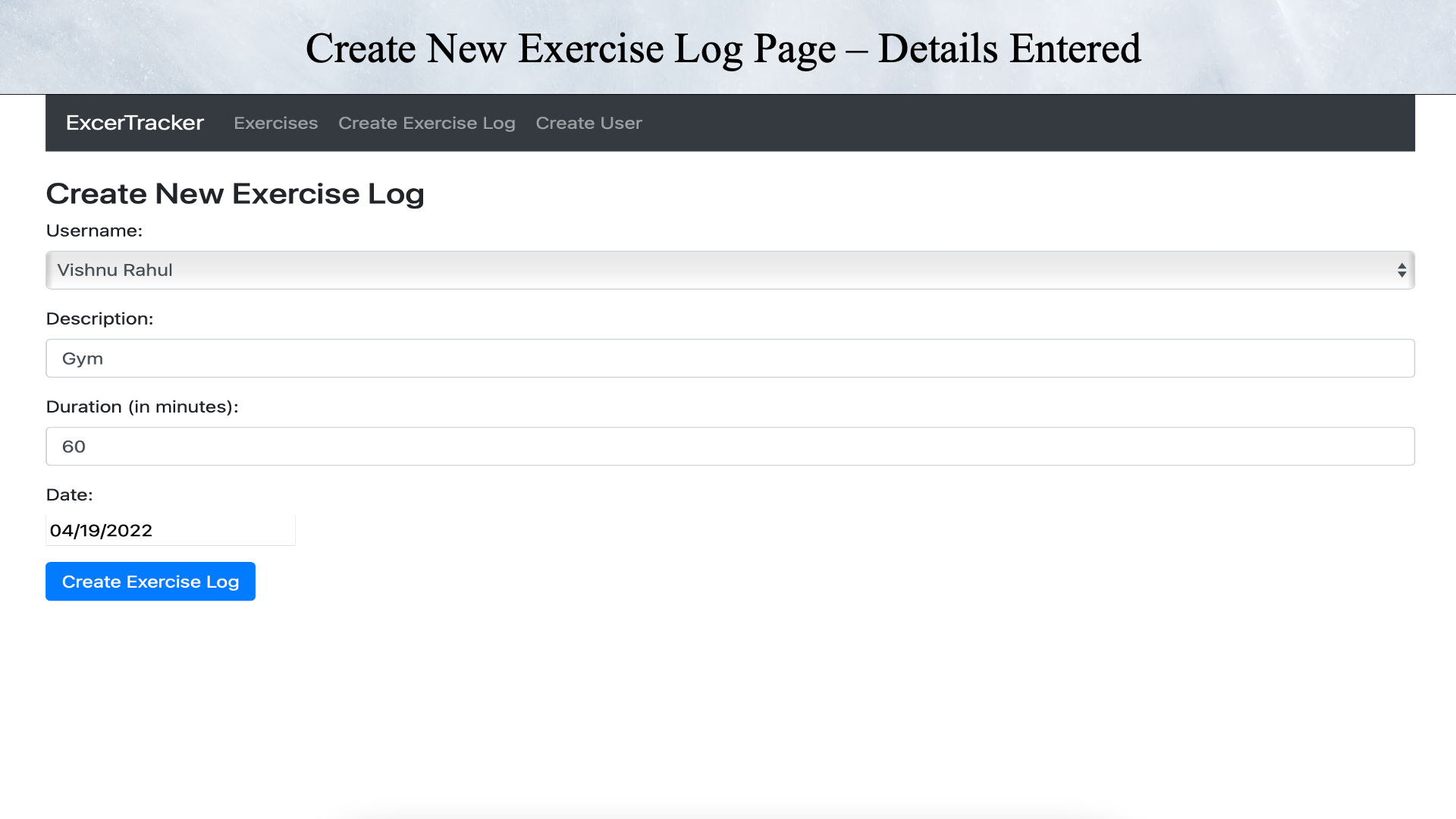Select the Vishnu Rahul username option
This screenshot has width=1456, height=819.
115,270
